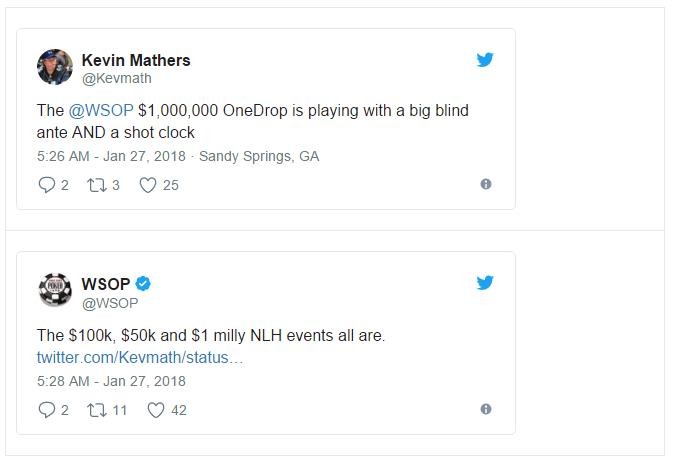
Task: Click the reply icon on Kevin Mathers' tweet
Action: [x=46, y=185]
